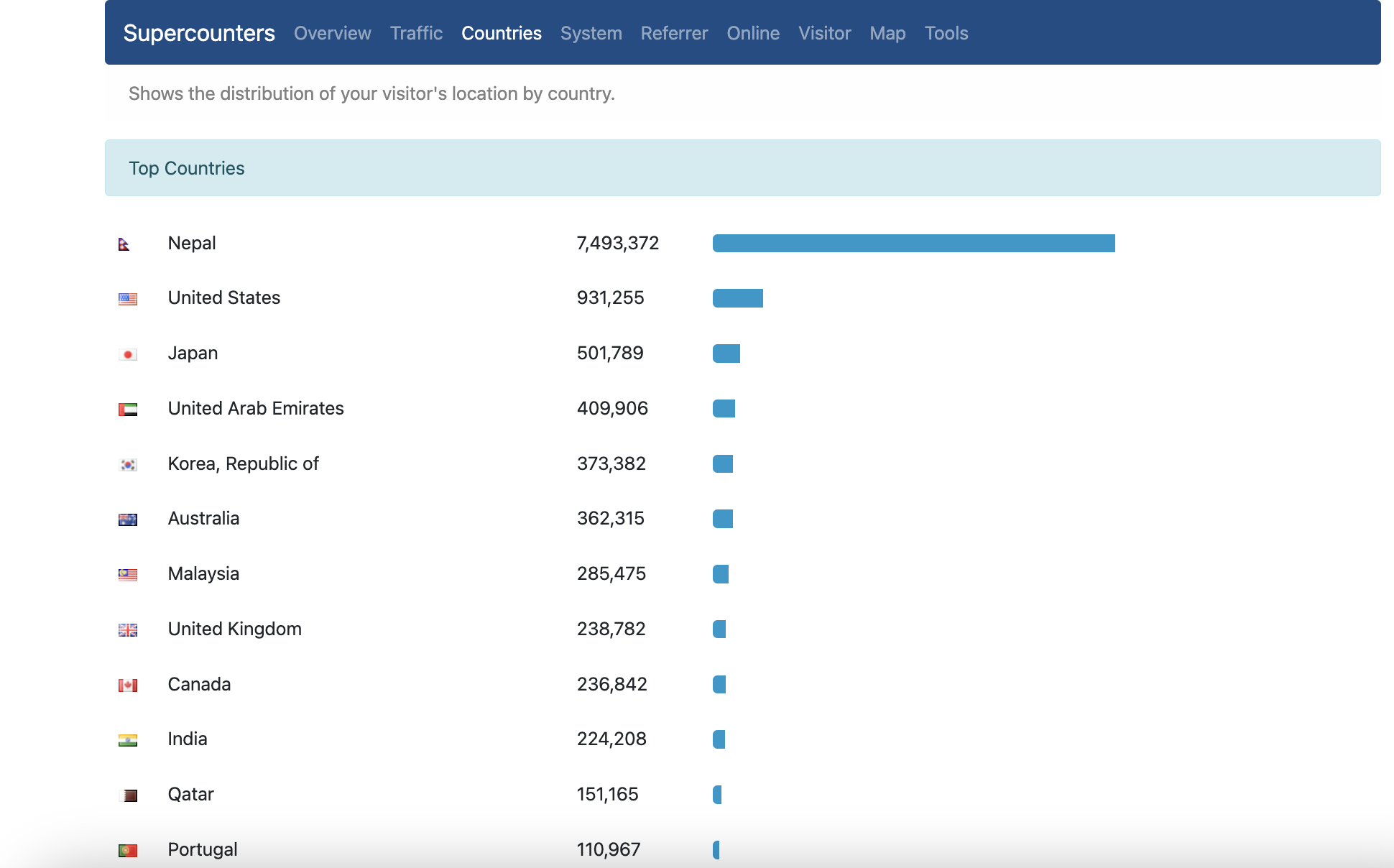Select the Online menu item
This screenshot has width=1394, height=868.
753,33
